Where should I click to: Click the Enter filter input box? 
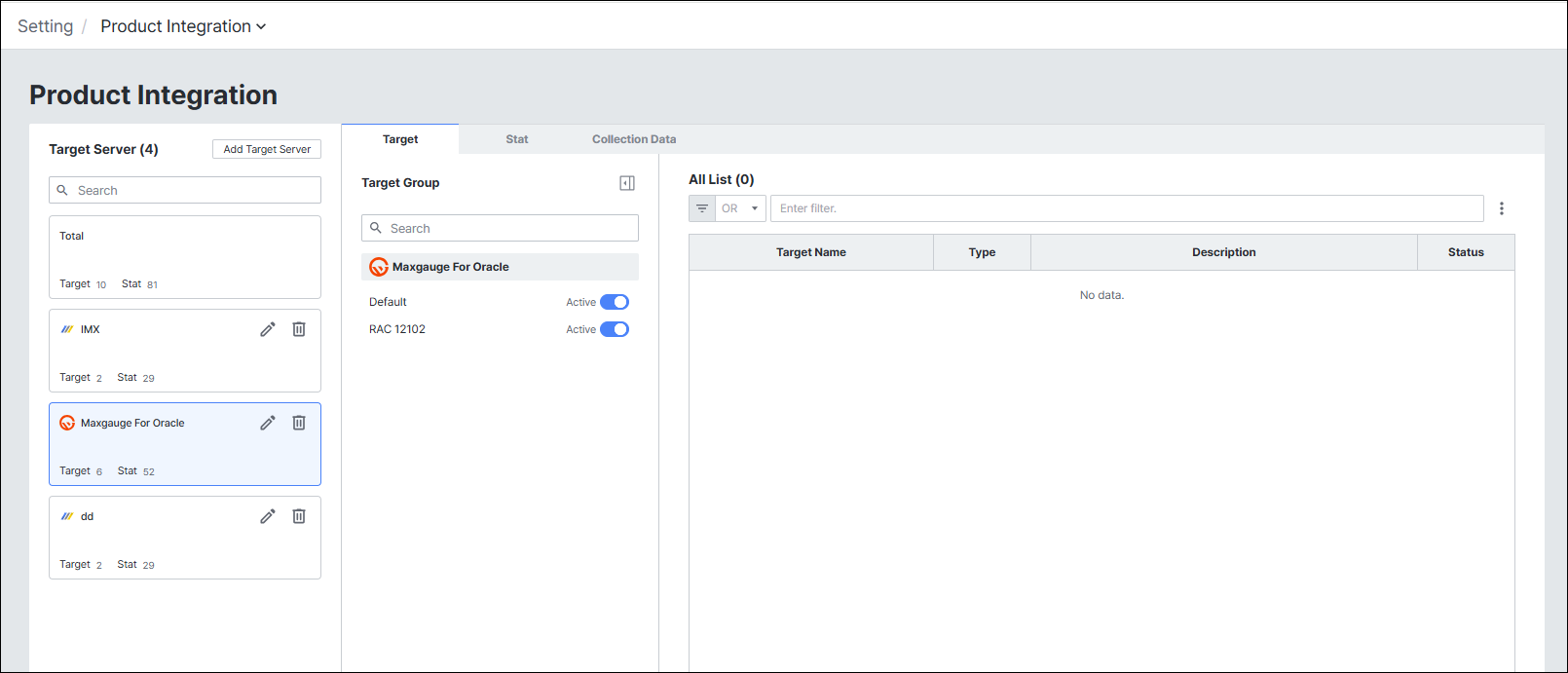(x=1127, y=208)
